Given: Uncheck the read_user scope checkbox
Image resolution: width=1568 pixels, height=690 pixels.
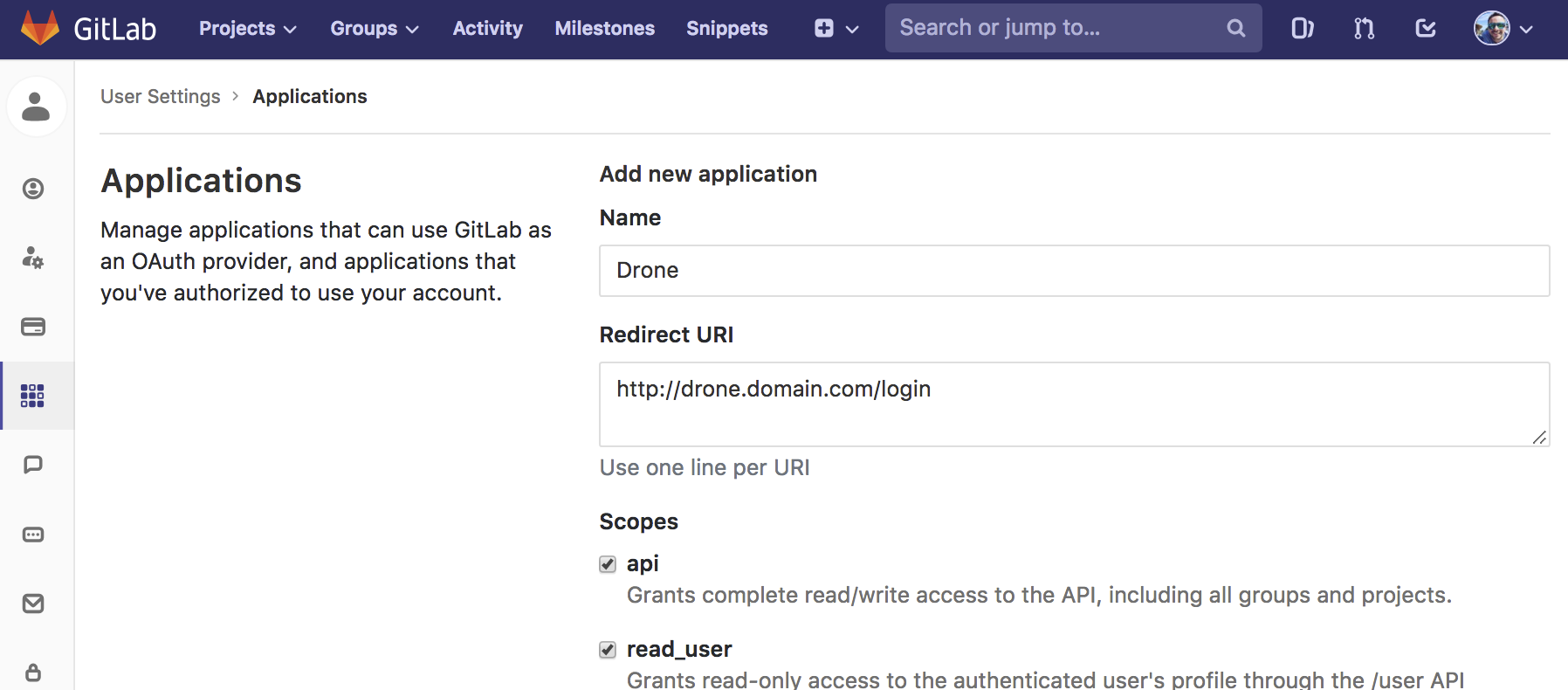Looking at the screenshot, I should click(x=608, y=650).
